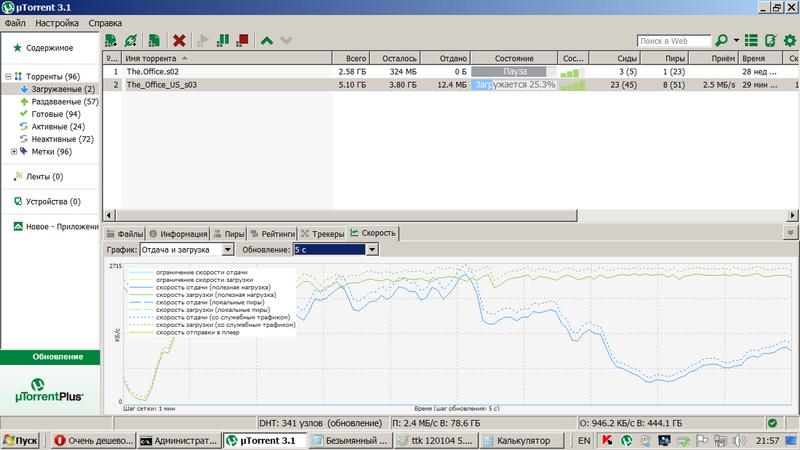Click the Web search input field
The image size is (800, 450).
tap(673, 41)
